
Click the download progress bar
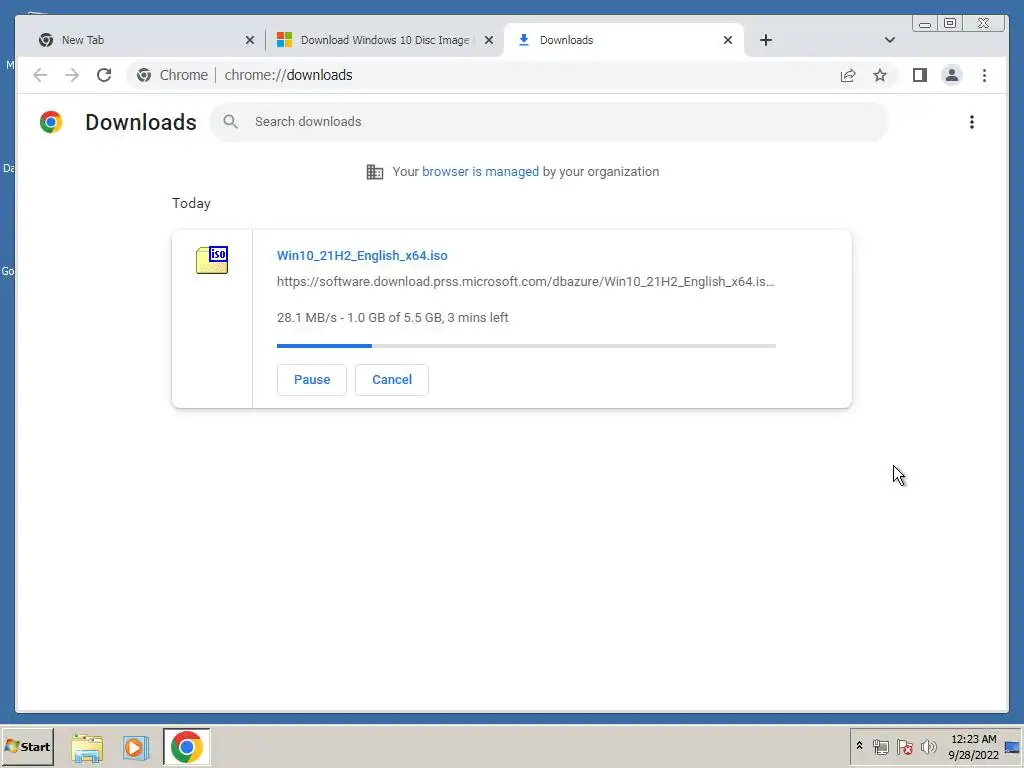(526, 345)
